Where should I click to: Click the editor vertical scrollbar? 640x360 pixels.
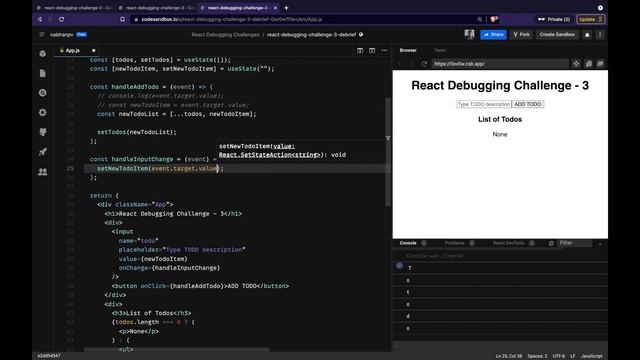[388, 152]
